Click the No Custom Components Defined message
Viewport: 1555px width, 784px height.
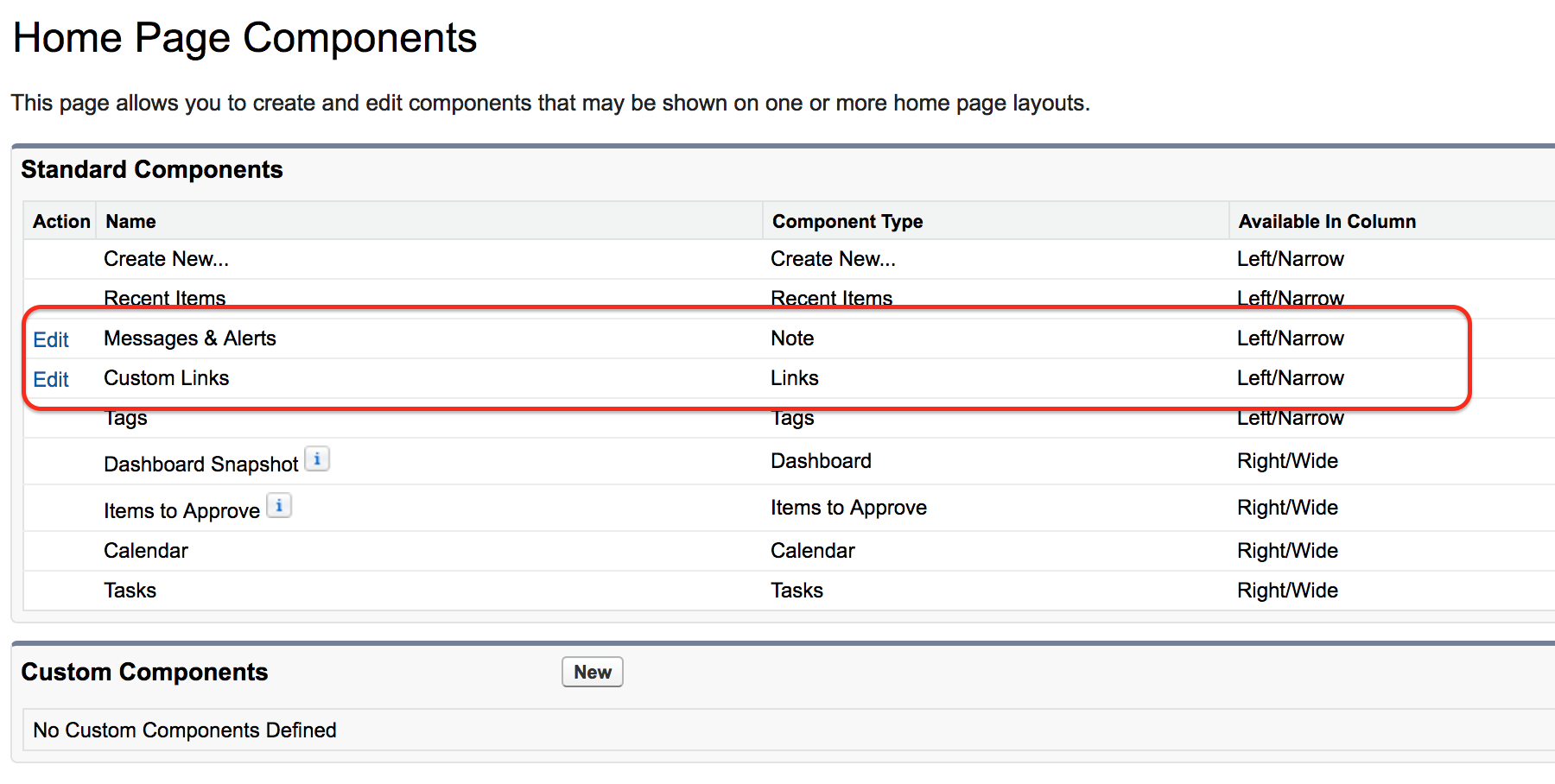(185, 730)
